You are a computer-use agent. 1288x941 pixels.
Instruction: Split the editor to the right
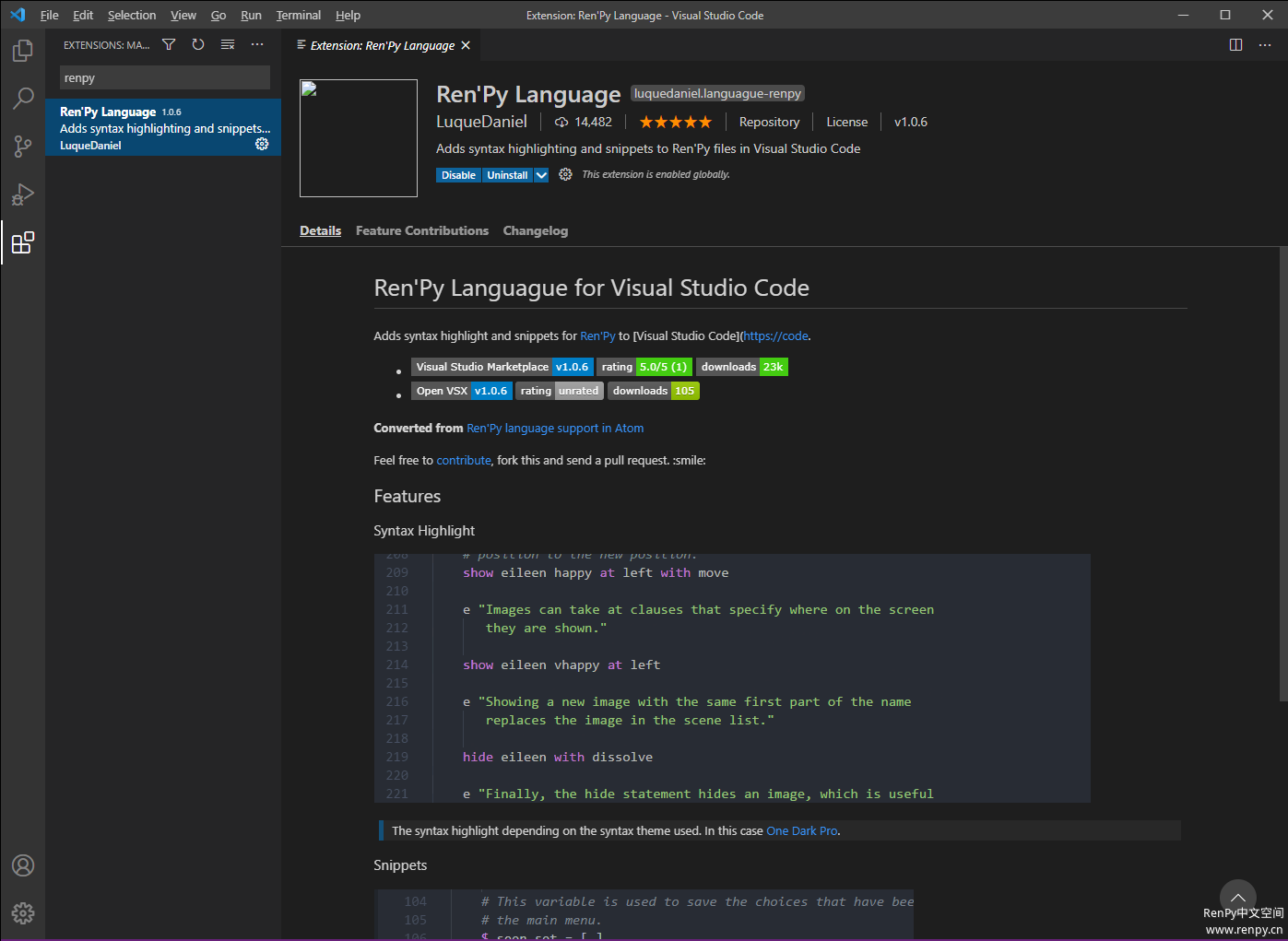tap(1236, 45)
